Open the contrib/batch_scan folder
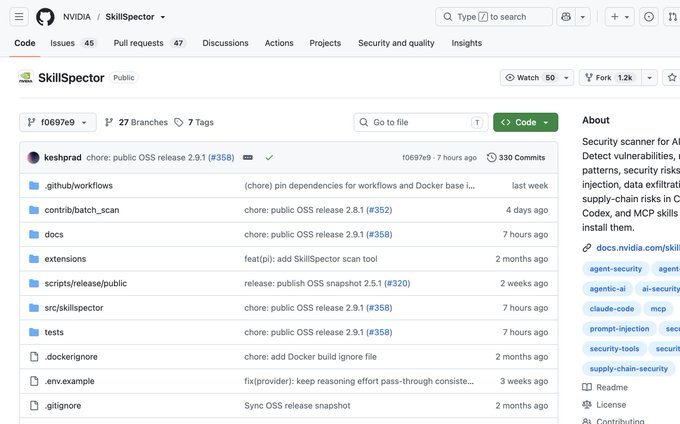The height and width of the screenshot is (424, 680). point(82,210)
